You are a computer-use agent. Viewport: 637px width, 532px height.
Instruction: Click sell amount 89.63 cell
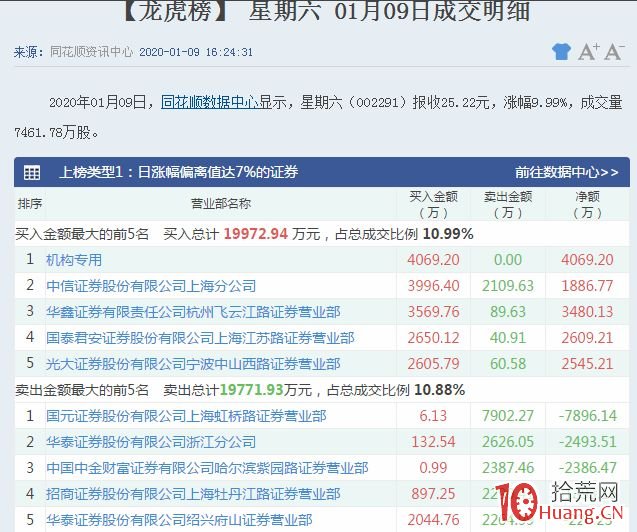click(508, 312)
